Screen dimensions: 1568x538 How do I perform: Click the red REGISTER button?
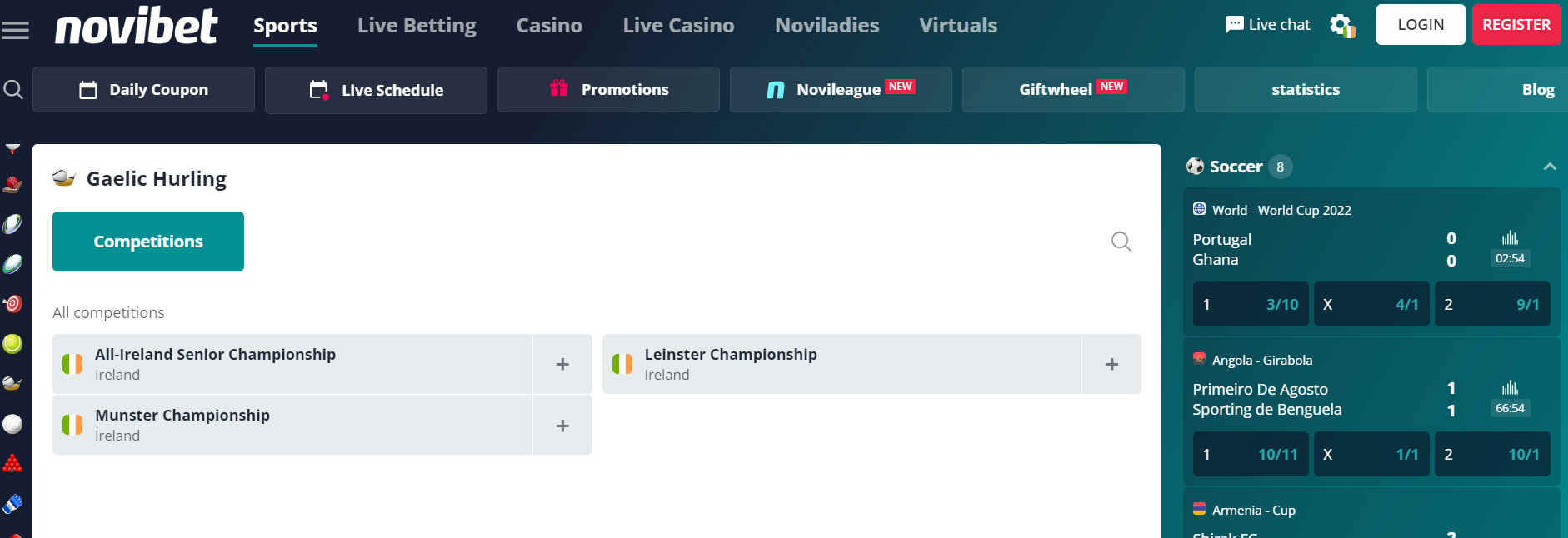tap(1516, 25)
